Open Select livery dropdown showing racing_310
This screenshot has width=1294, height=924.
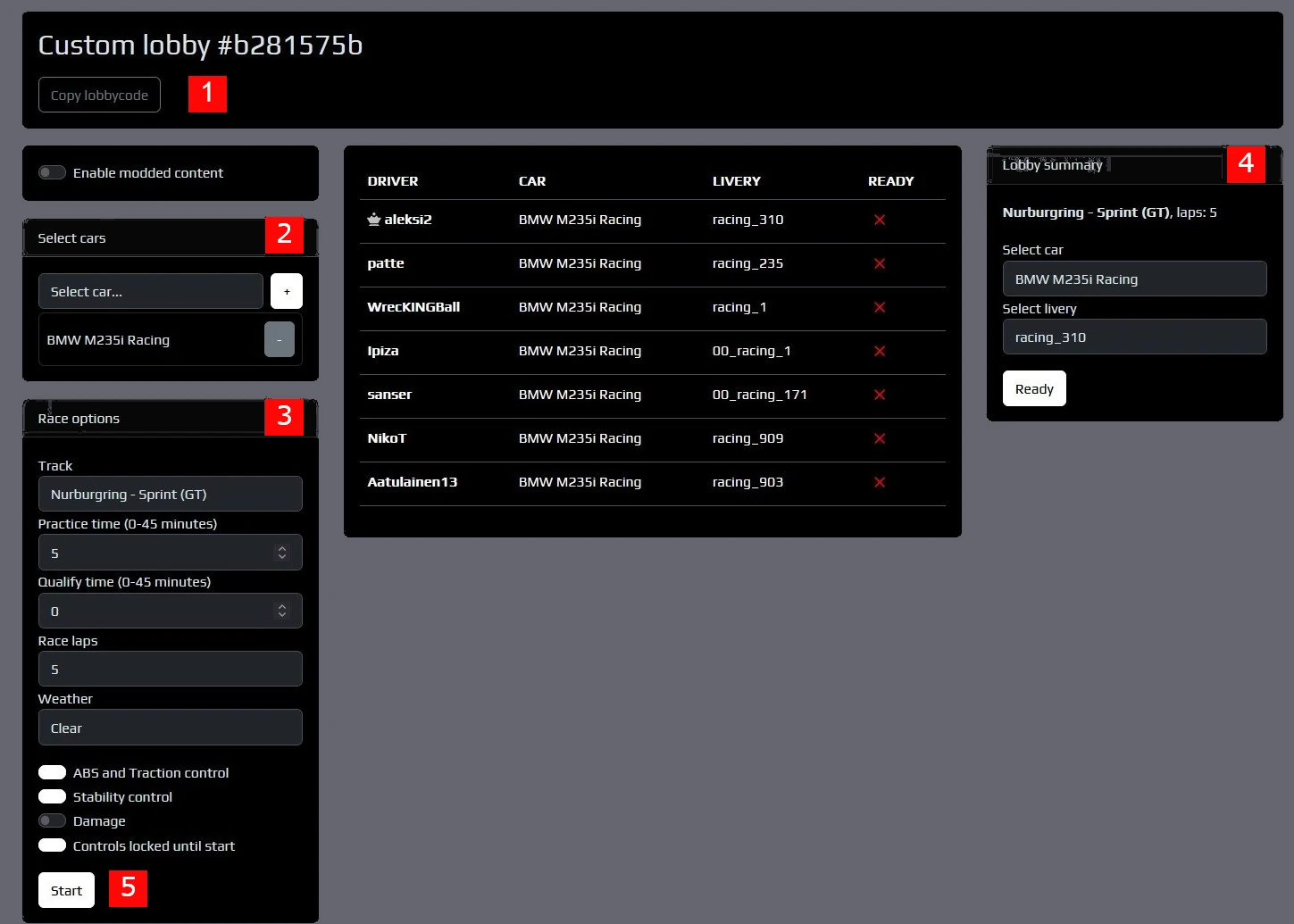coord(1134,337)
